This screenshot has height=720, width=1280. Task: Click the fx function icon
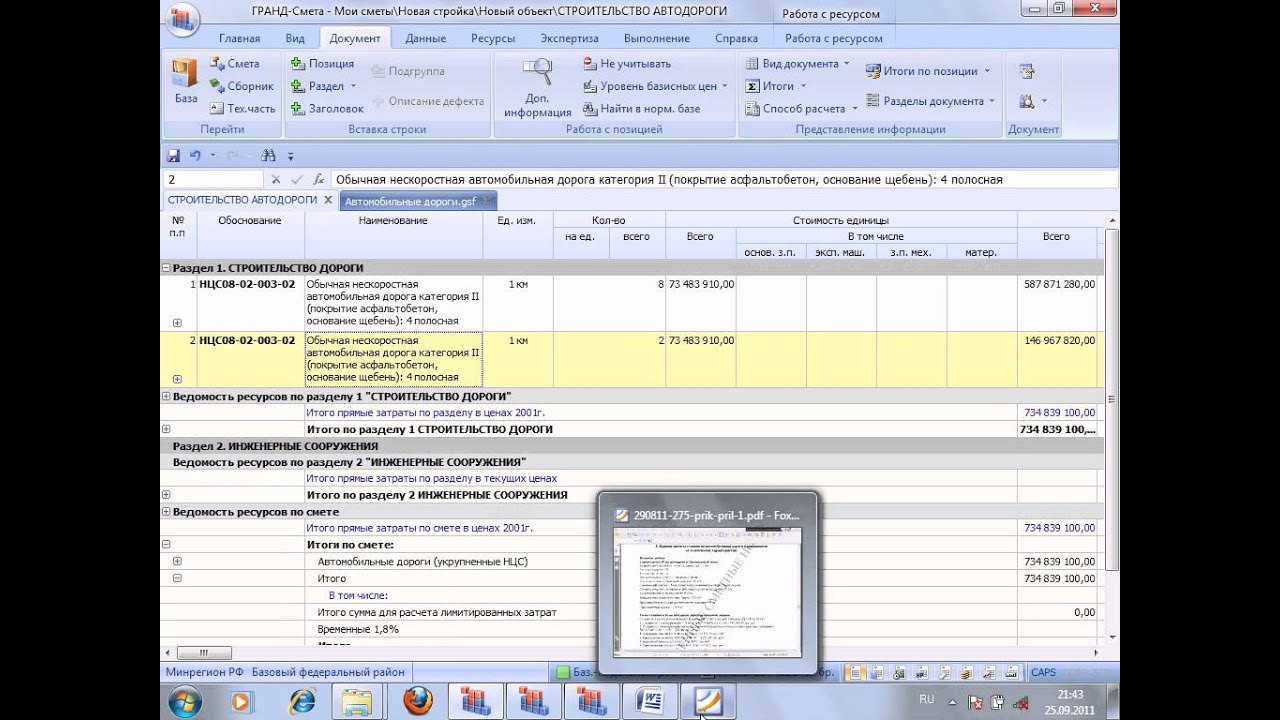click(318, 180)
